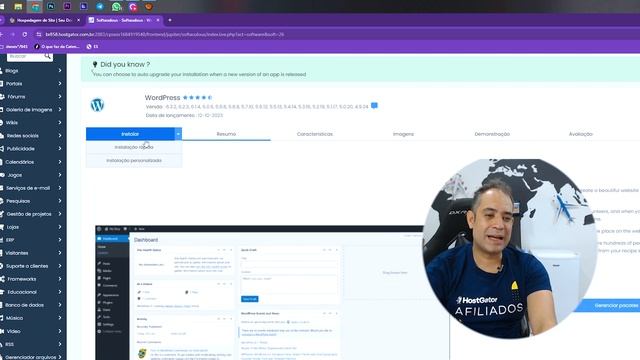
Task: Expand the Jogos category chevron
Action: point(60,175)
